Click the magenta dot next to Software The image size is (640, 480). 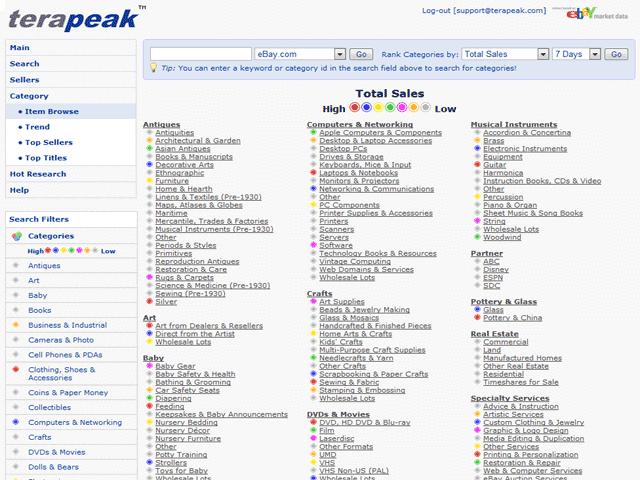coord(313,245)
